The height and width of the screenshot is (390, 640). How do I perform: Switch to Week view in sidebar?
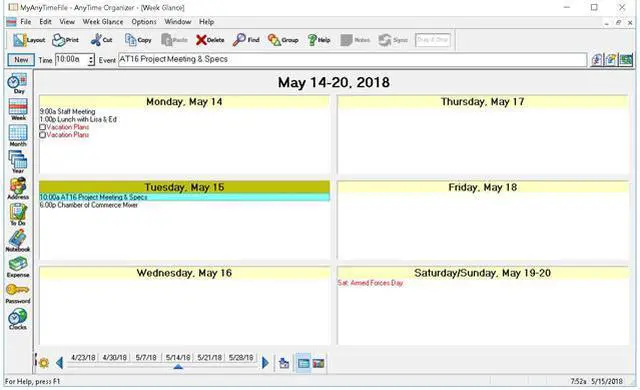pyautogui.click(x=18, y=109)
